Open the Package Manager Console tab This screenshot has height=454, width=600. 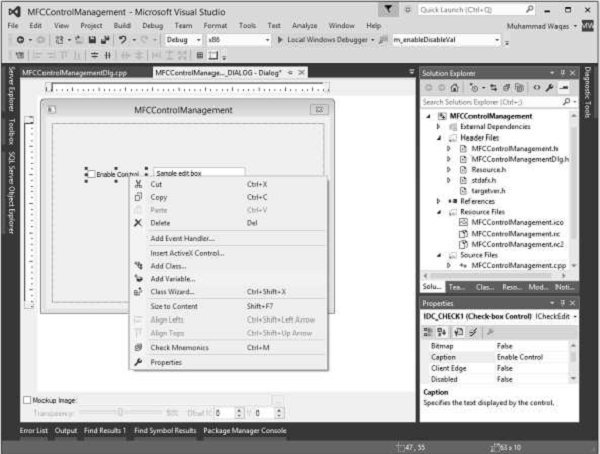click(245, 431)
